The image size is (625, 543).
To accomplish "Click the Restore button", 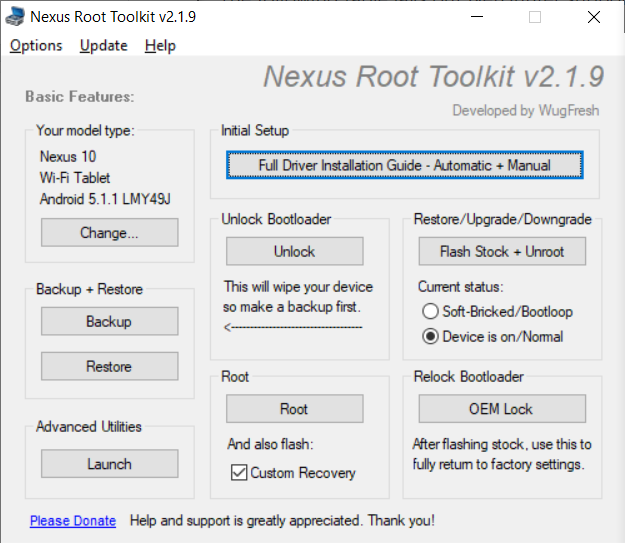I will coord(110,366).
